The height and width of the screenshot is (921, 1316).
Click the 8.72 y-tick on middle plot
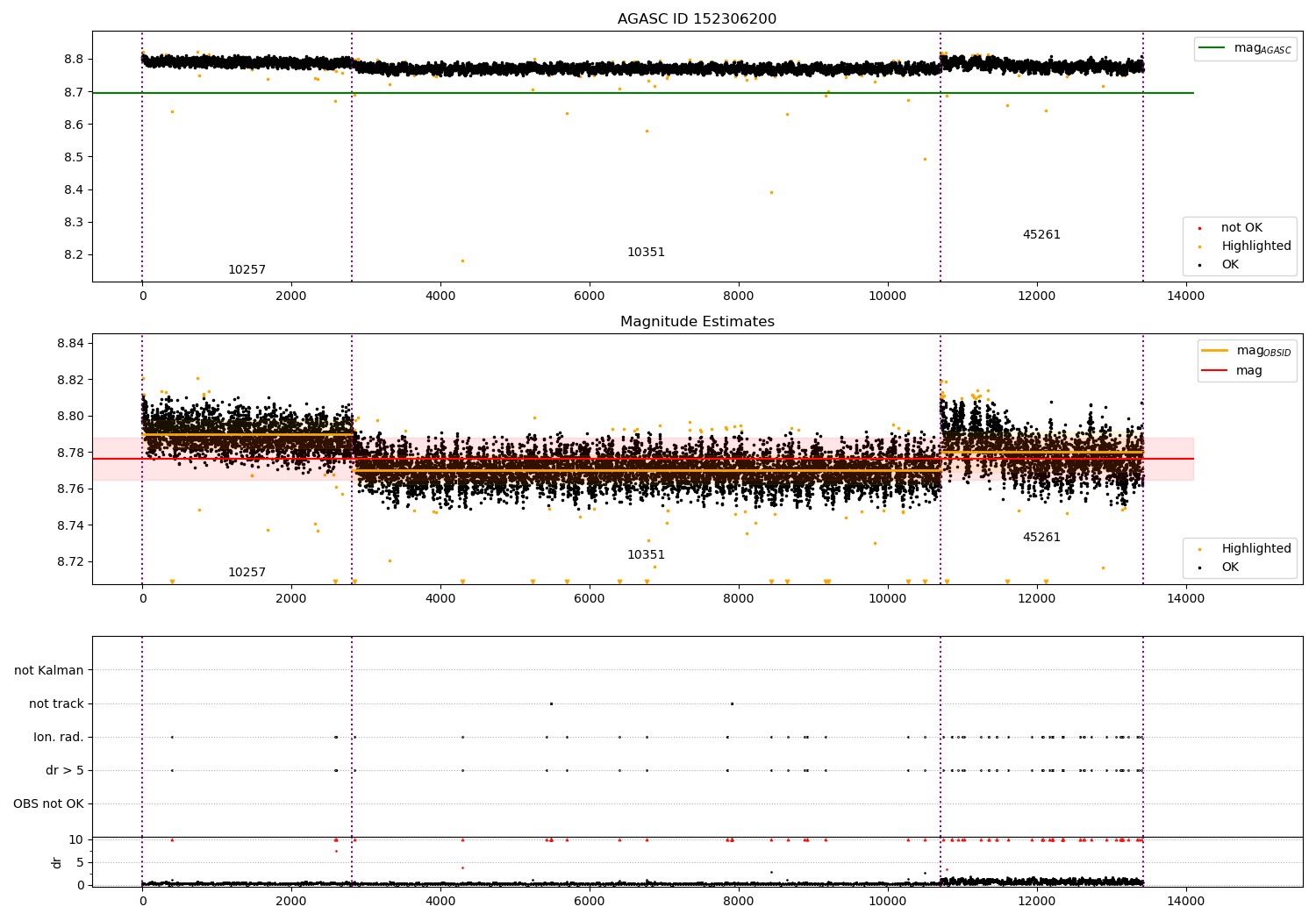(x=69, y=562)
